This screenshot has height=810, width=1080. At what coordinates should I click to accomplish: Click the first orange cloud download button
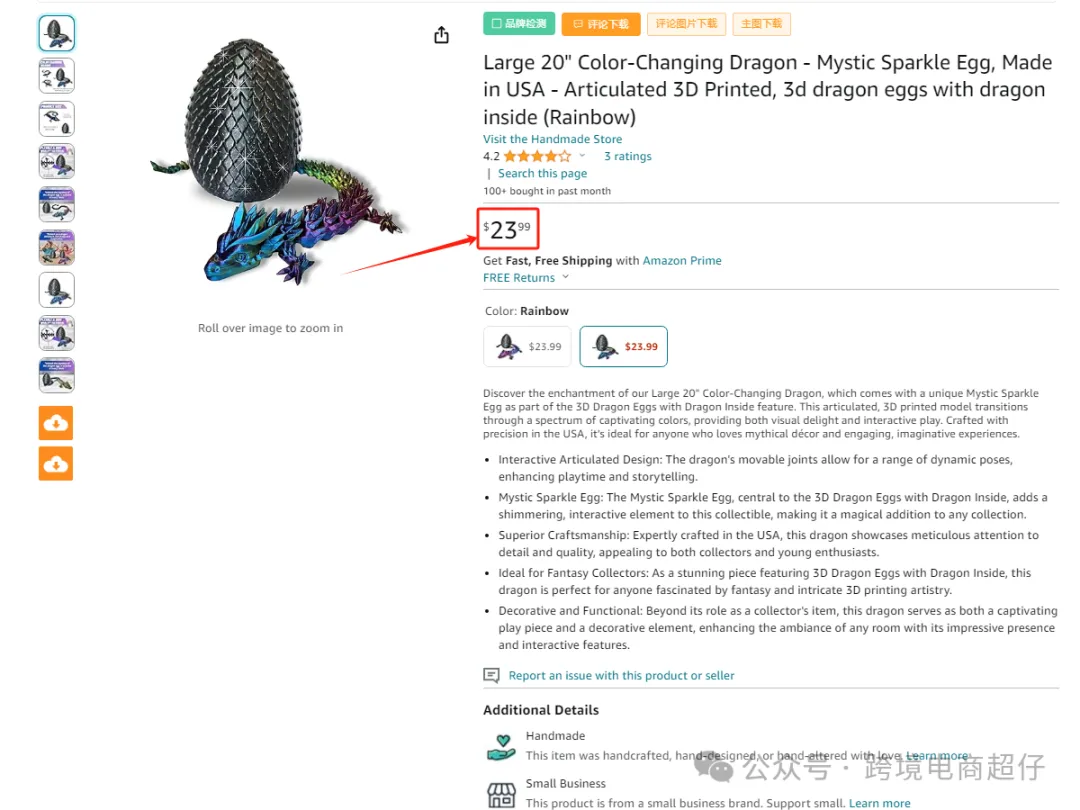tap(56, 423)
